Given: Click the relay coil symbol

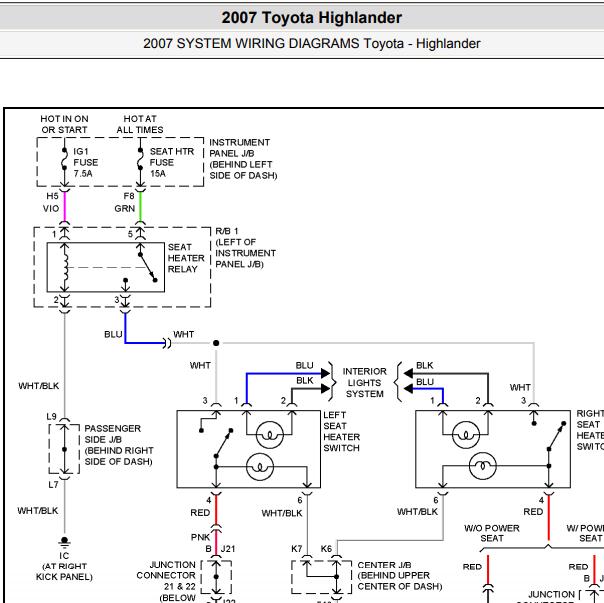Looking at the screenshot, I should coord(65,267).
